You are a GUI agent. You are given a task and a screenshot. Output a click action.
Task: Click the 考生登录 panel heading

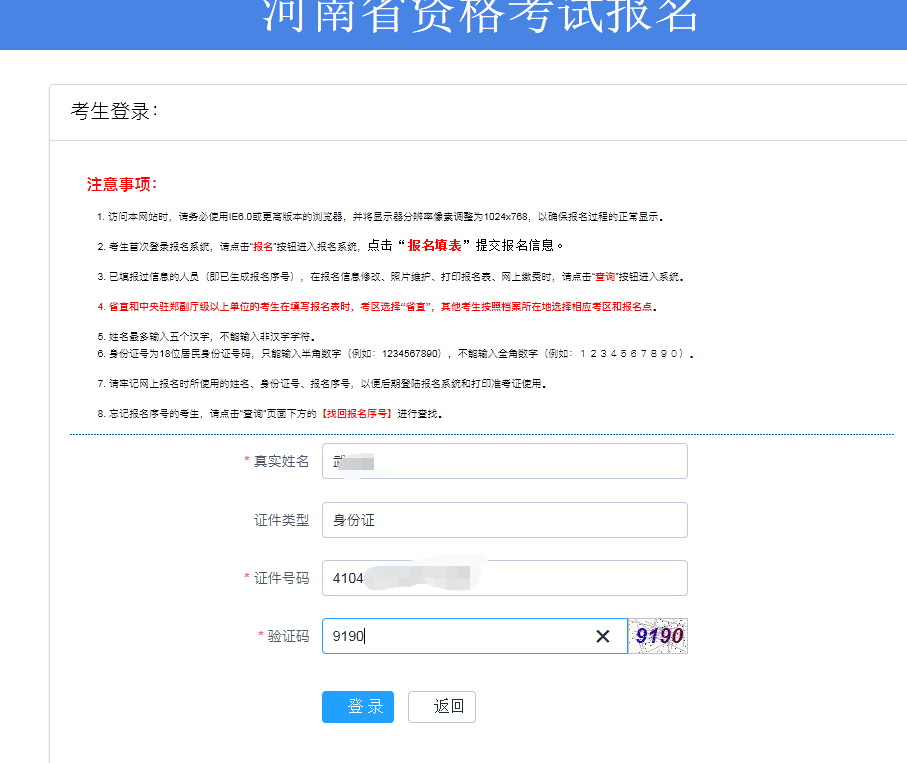point(114,112)
